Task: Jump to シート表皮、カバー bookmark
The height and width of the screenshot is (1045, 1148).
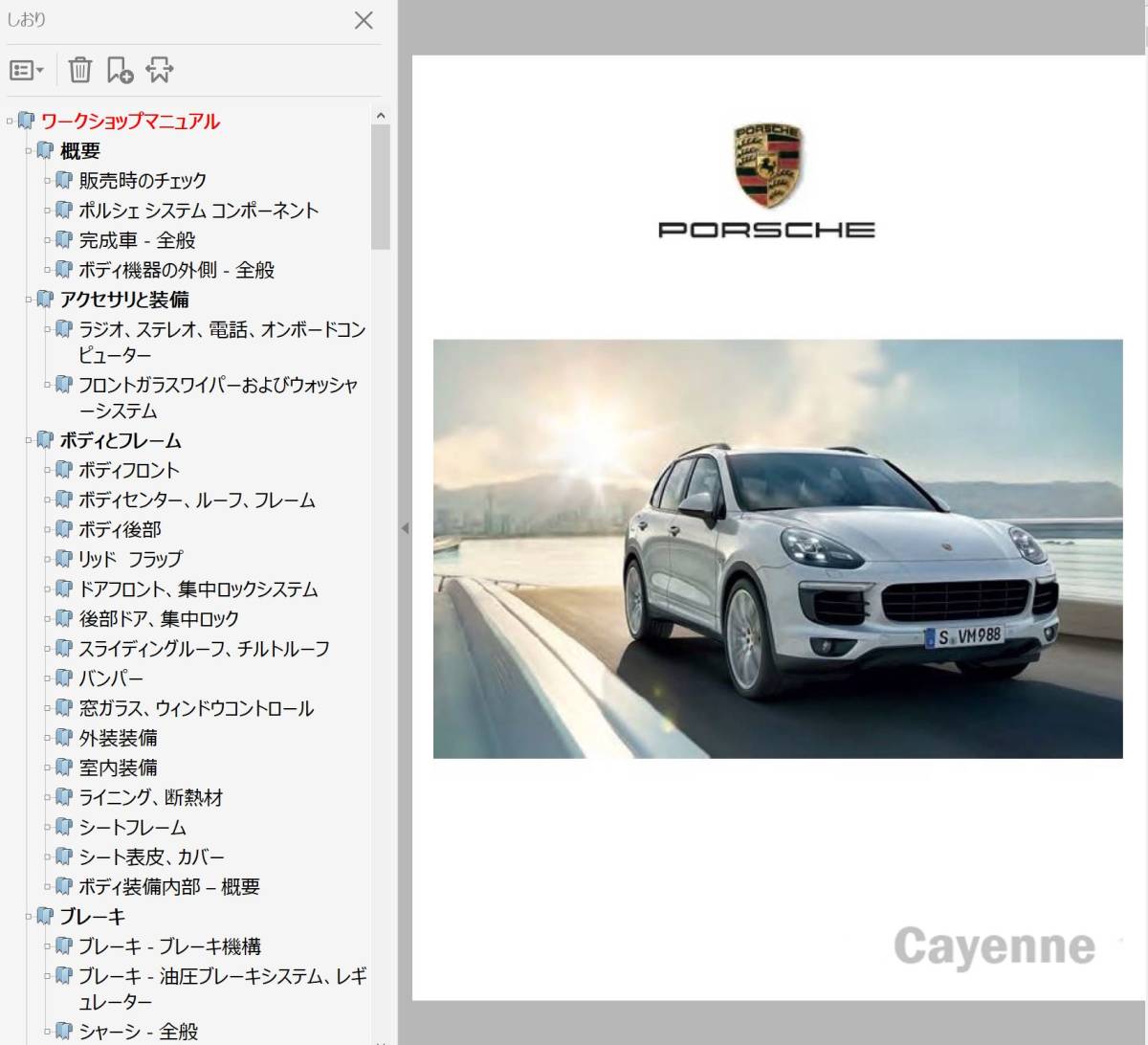Action: pyautogui.click(x=151, y=856)
